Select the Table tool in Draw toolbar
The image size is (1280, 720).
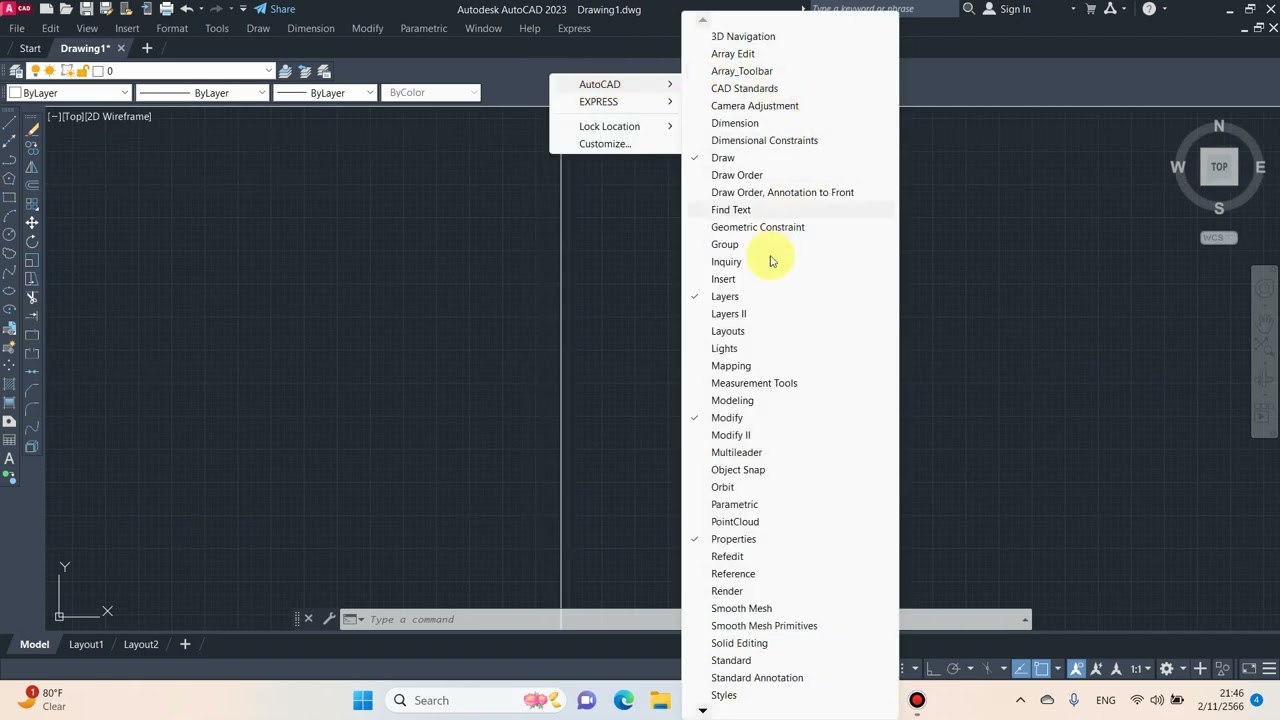9,440
